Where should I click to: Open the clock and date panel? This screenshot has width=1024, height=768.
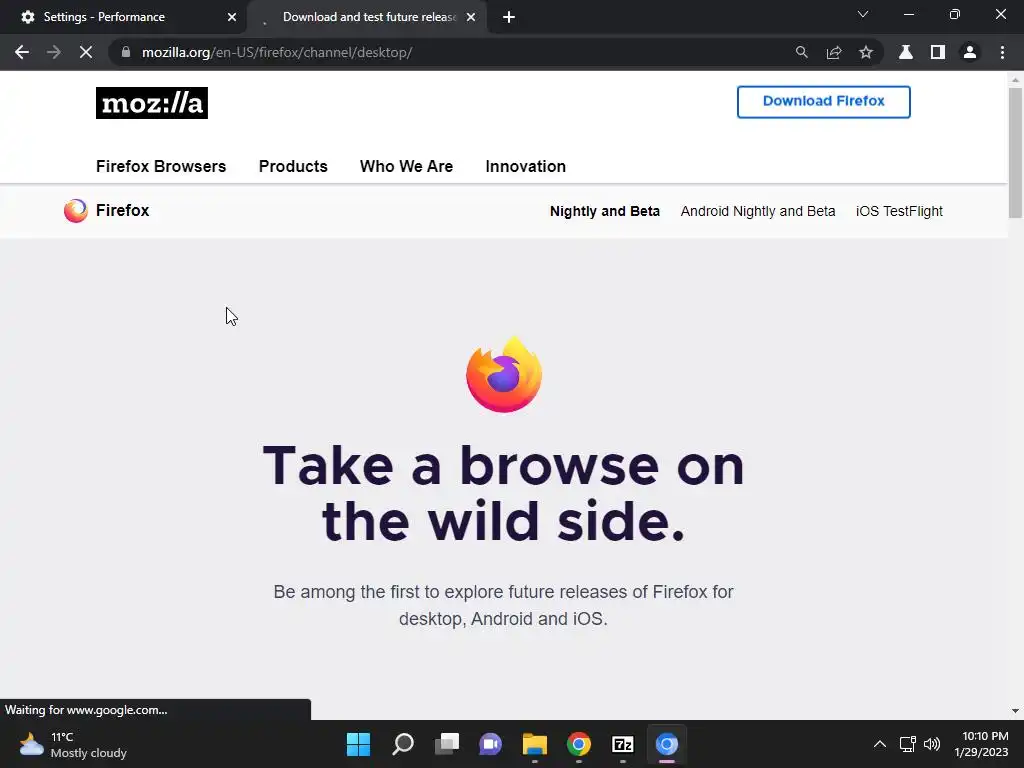[981, 744]
